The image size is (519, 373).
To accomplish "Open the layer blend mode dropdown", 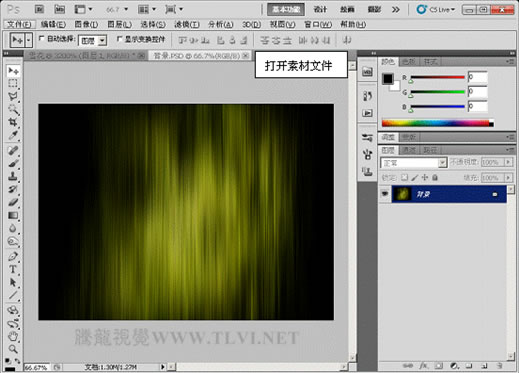I will [x=413, y=163].
